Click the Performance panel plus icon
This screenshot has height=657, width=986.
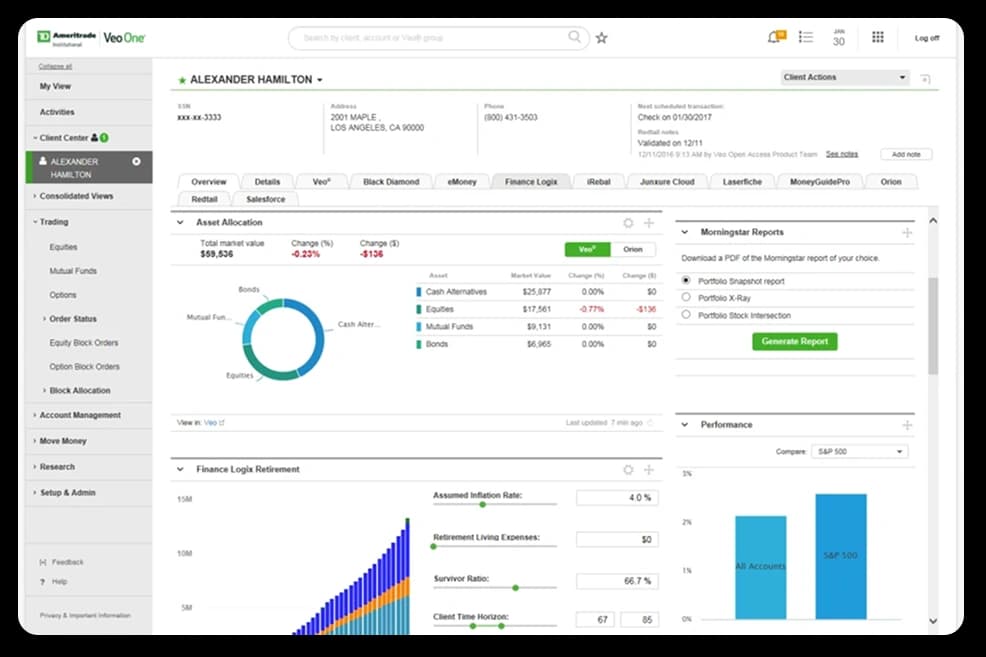click(x=907, y=425)
